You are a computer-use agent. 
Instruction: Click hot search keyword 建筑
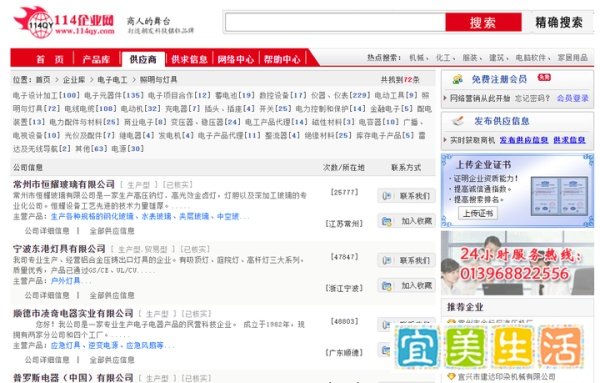point(496,58)
